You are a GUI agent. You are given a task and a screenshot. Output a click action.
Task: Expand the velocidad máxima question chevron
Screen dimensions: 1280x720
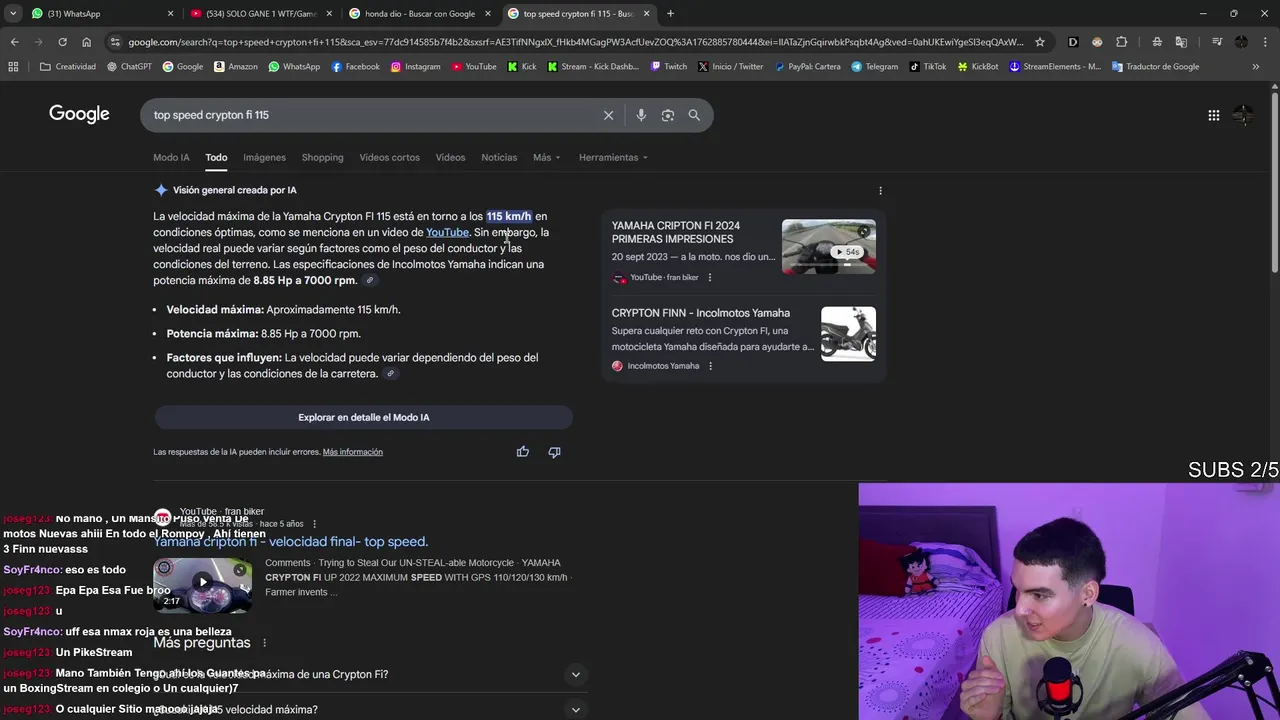pyautogui.click(x=575, y=710)
